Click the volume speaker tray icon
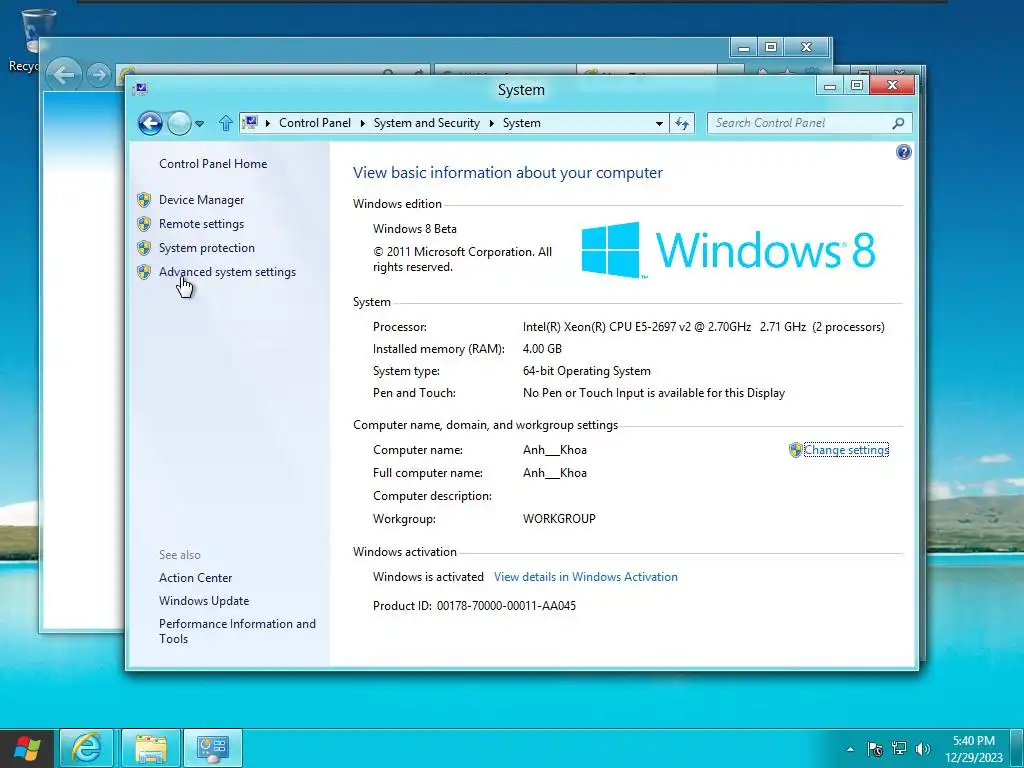Viewport: 1024px width, 768px height. tap(923, 749)
